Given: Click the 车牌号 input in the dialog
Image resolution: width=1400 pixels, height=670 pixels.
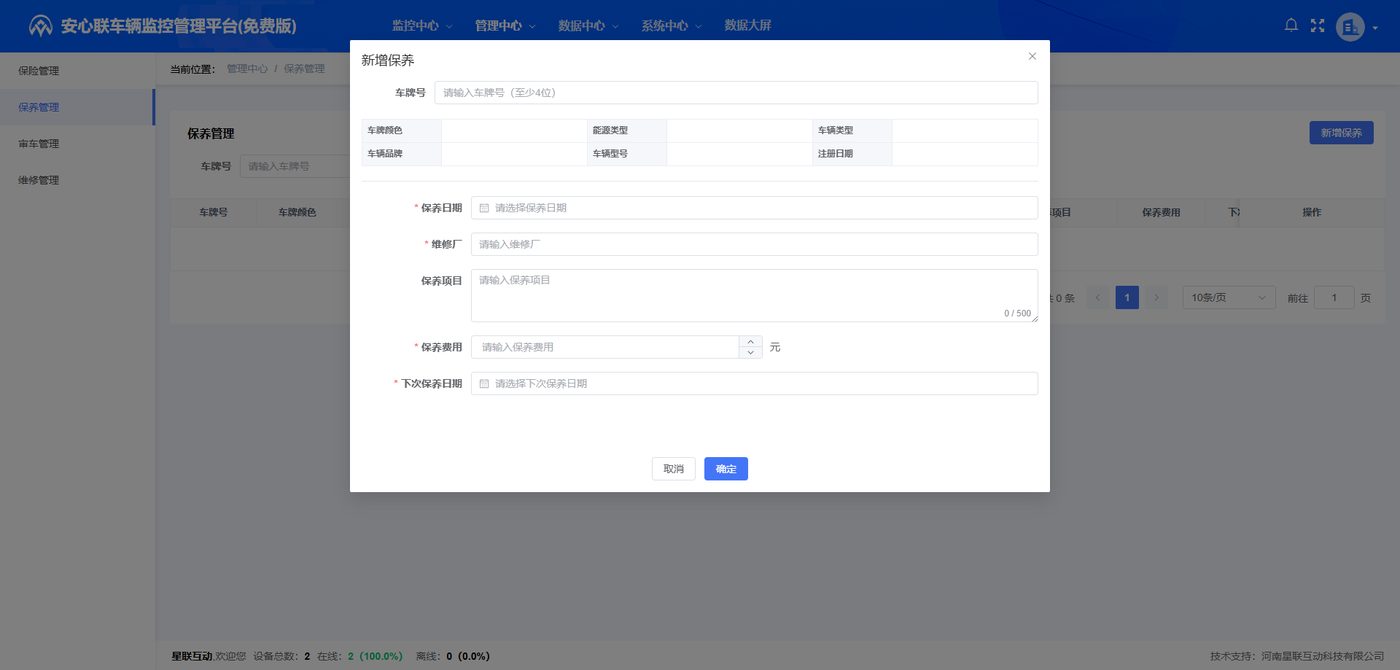Looking at the screenshot, I should tap(736, 93).
